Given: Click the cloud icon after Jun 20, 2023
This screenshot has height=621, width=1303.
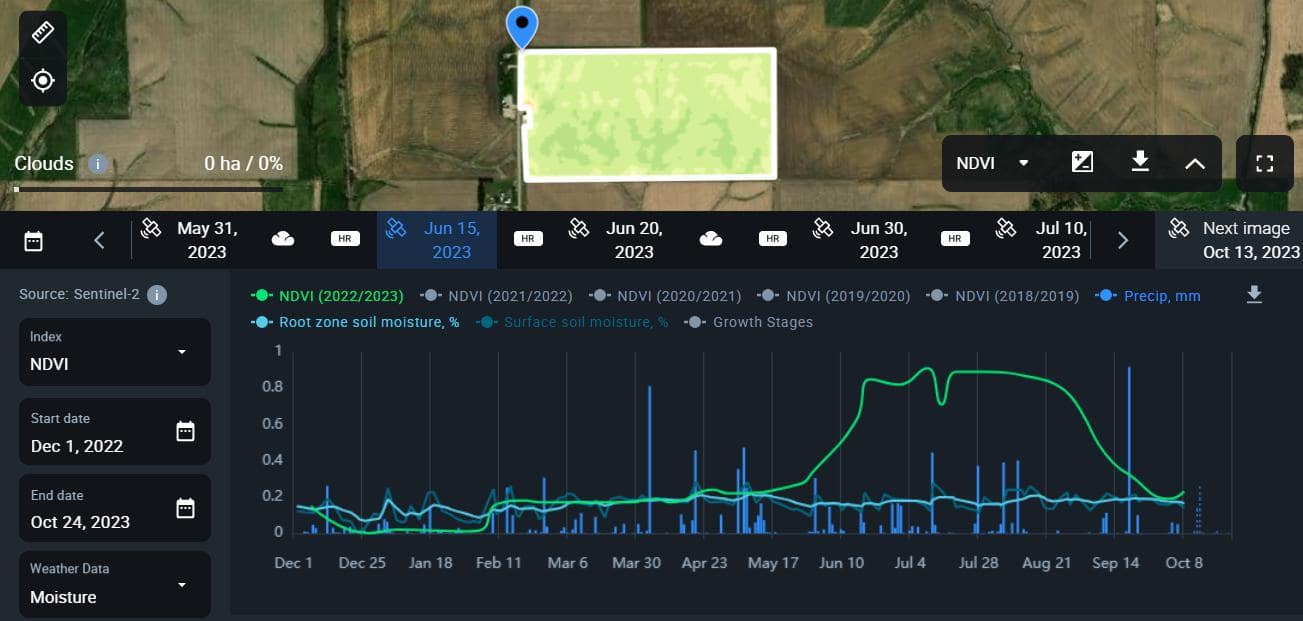Looking at the screenshot, I should (x=711, y=239).
